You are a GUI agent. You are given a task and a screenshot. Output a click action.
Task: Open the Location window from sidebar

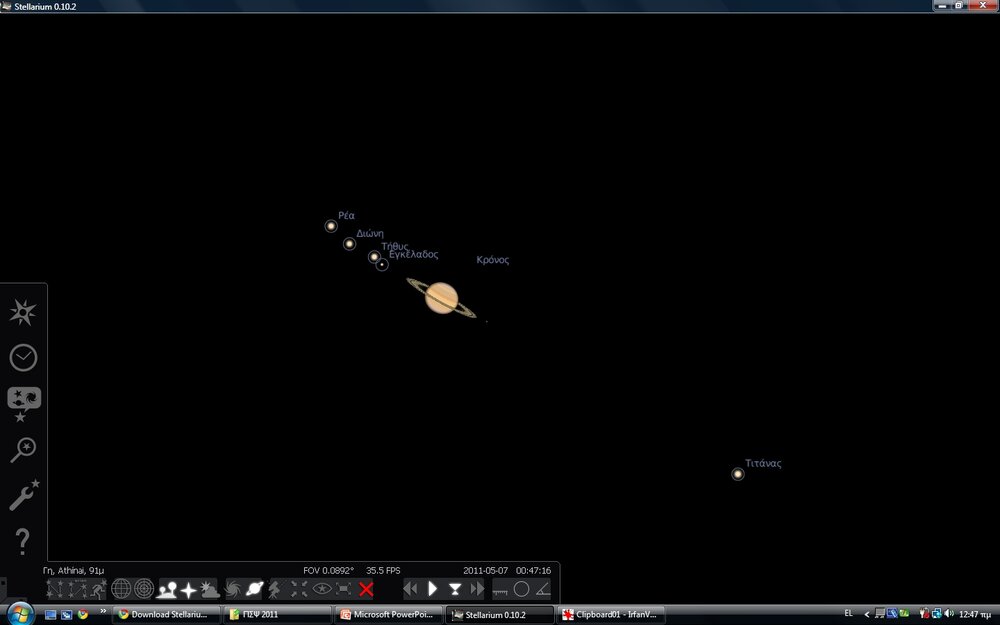point(22,313)
